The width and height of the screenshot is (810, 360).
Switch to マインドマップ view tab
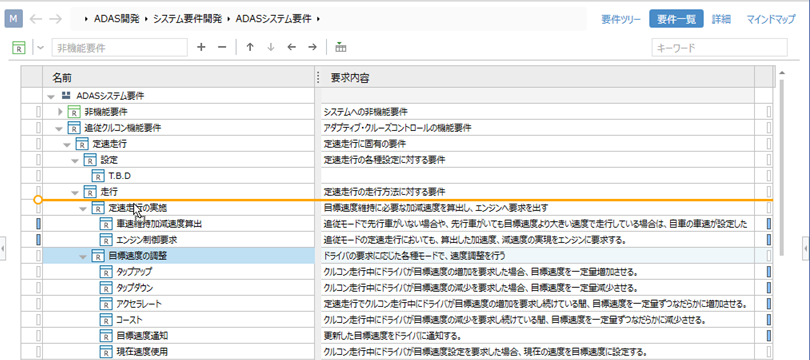[771, 20]
